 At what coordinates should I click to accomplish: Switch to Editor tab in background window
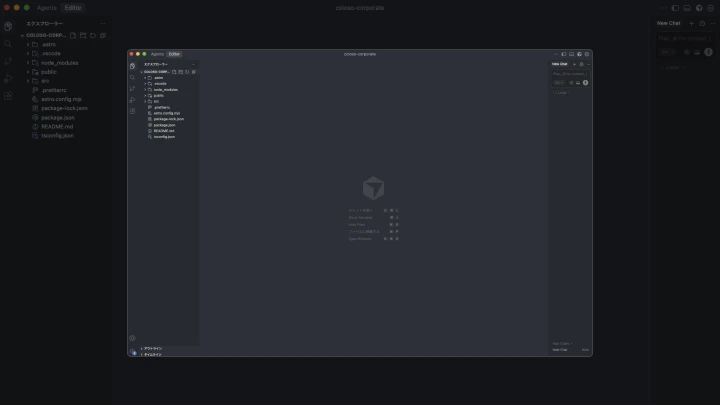point(73,8)
